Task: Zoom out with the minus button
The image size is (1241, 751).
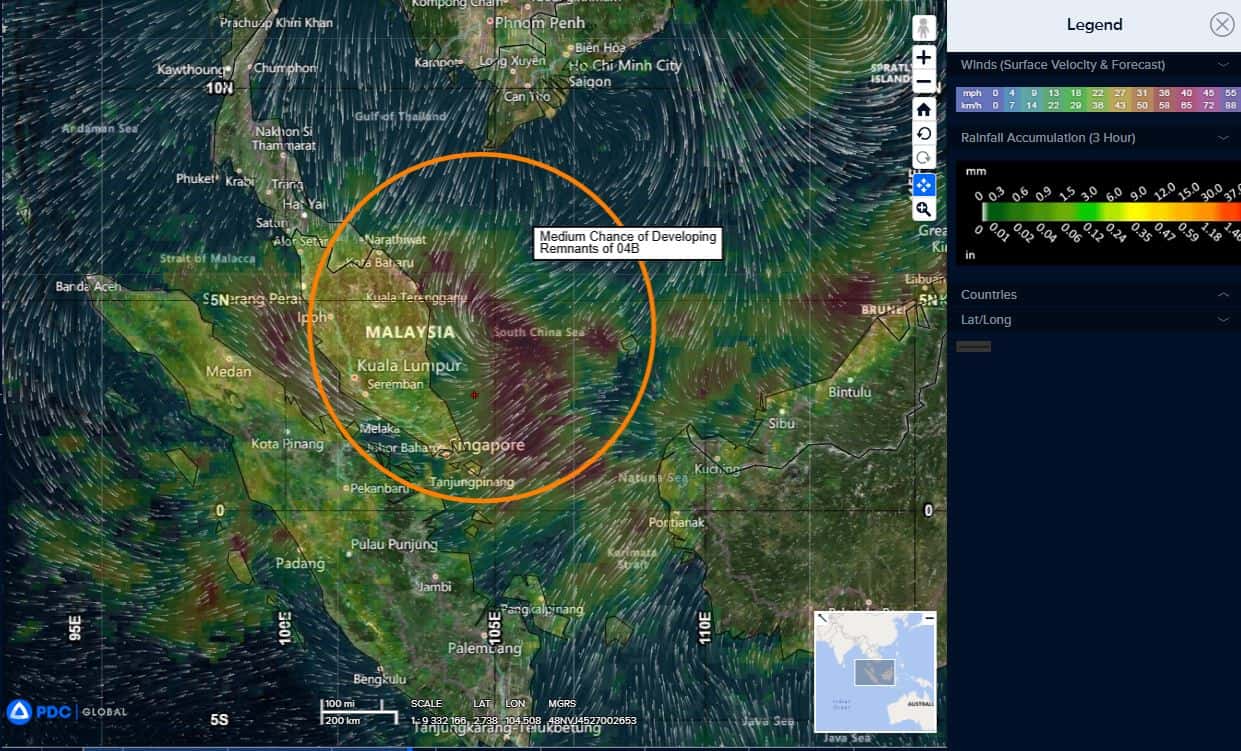Action: [923, 83]
